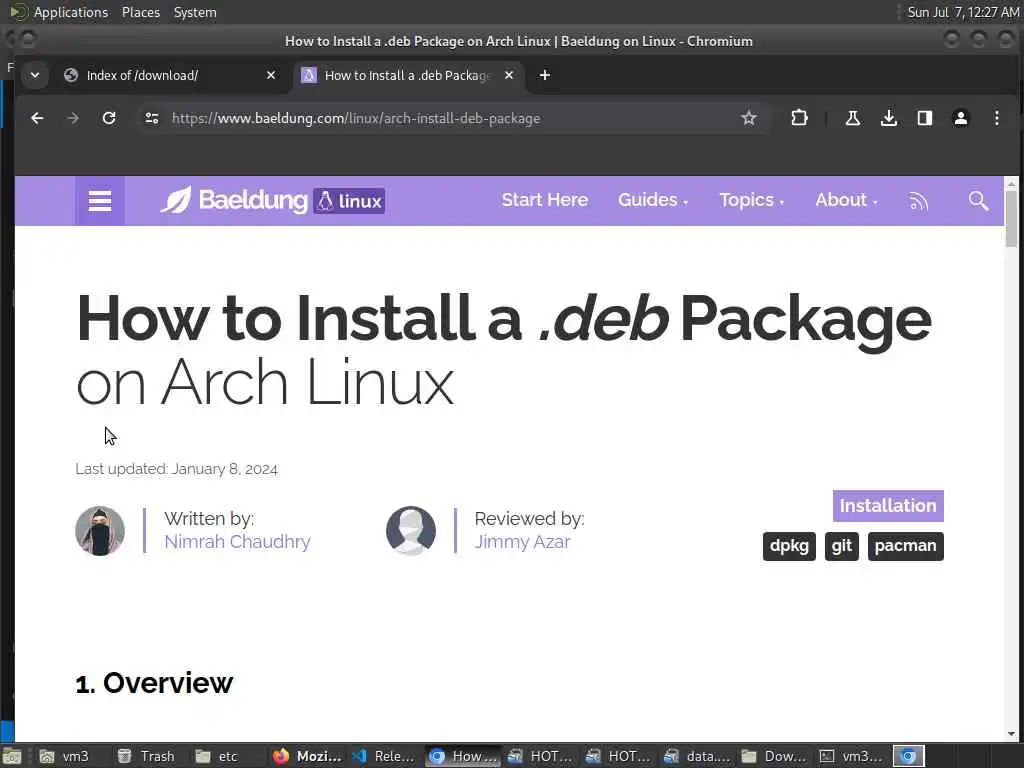Open the site search magnifier

click(x=978, y=200)
